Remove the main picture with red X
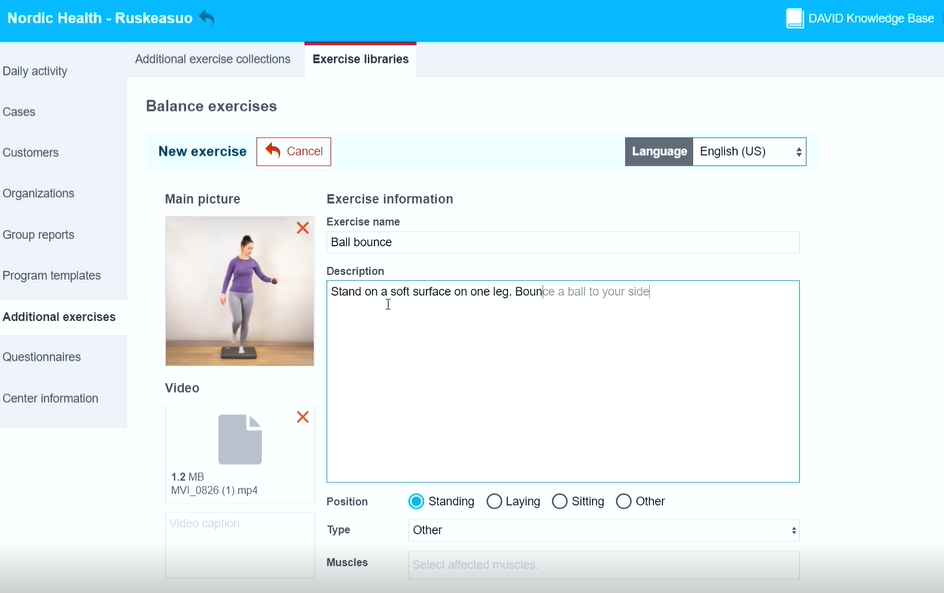This screenshot has height=593, width=944. [302, 228]
